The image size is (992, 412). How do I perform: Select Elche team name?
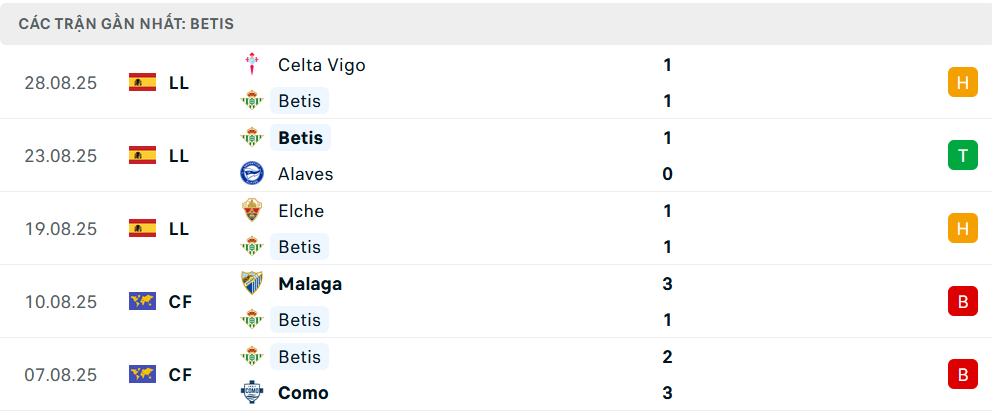click(301, 211)
